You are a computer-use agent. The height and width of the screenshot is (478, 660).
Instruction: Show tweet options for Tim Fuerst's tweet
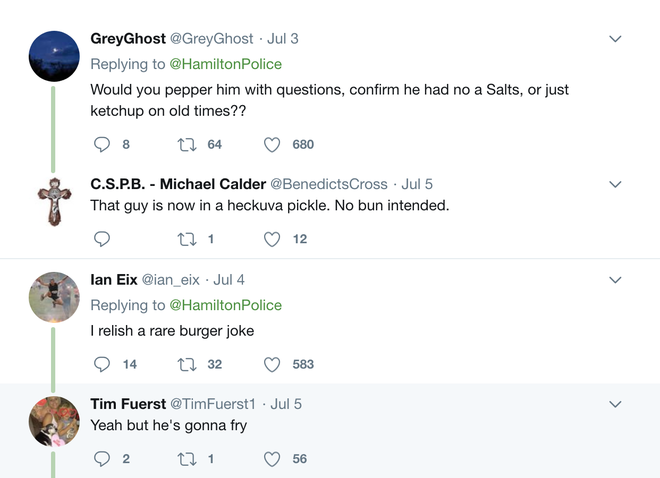coord(616,404)
